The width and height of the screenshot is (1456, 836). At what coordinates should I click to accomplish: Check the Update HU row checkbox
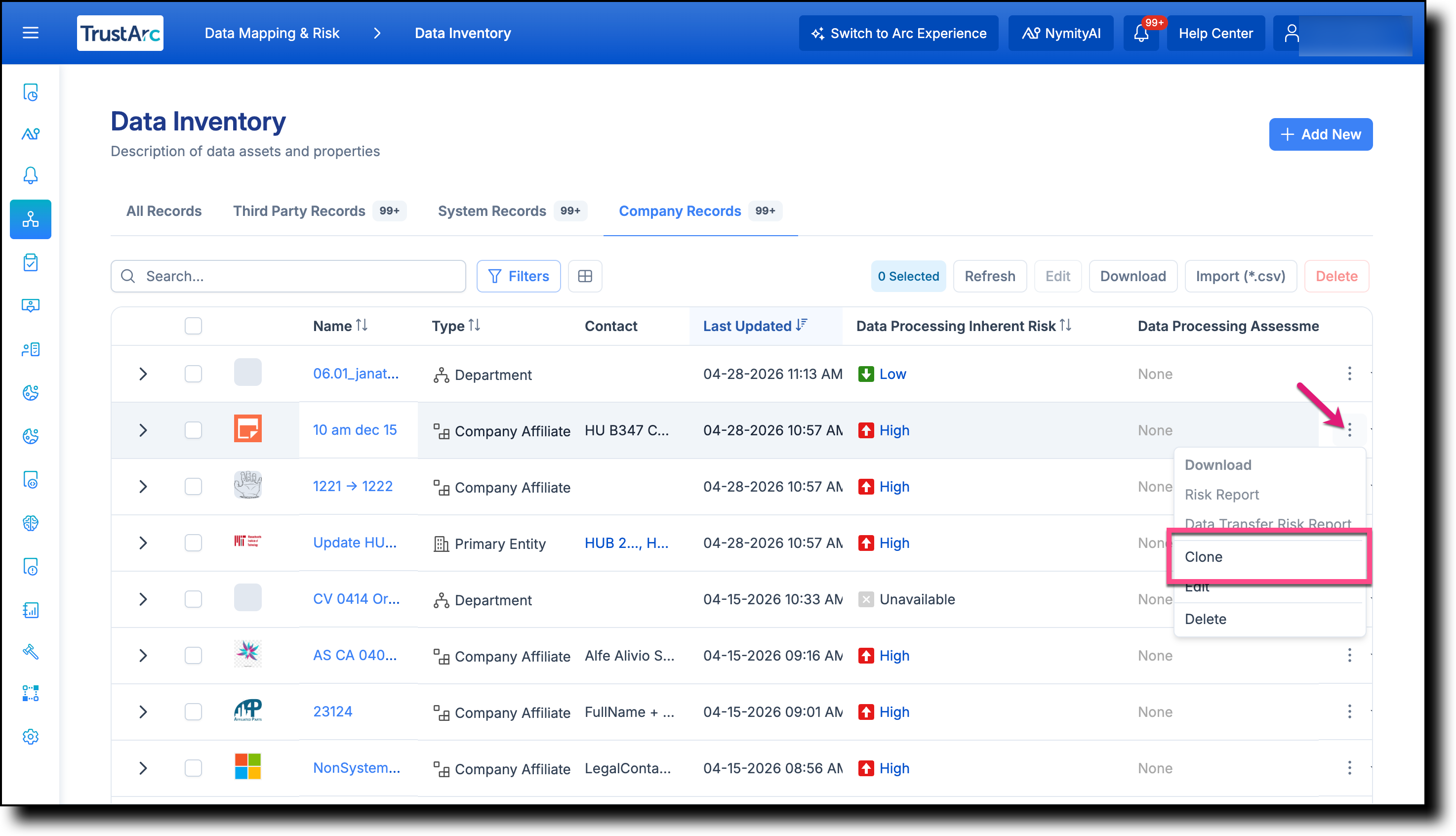click(x=194, y=543)
